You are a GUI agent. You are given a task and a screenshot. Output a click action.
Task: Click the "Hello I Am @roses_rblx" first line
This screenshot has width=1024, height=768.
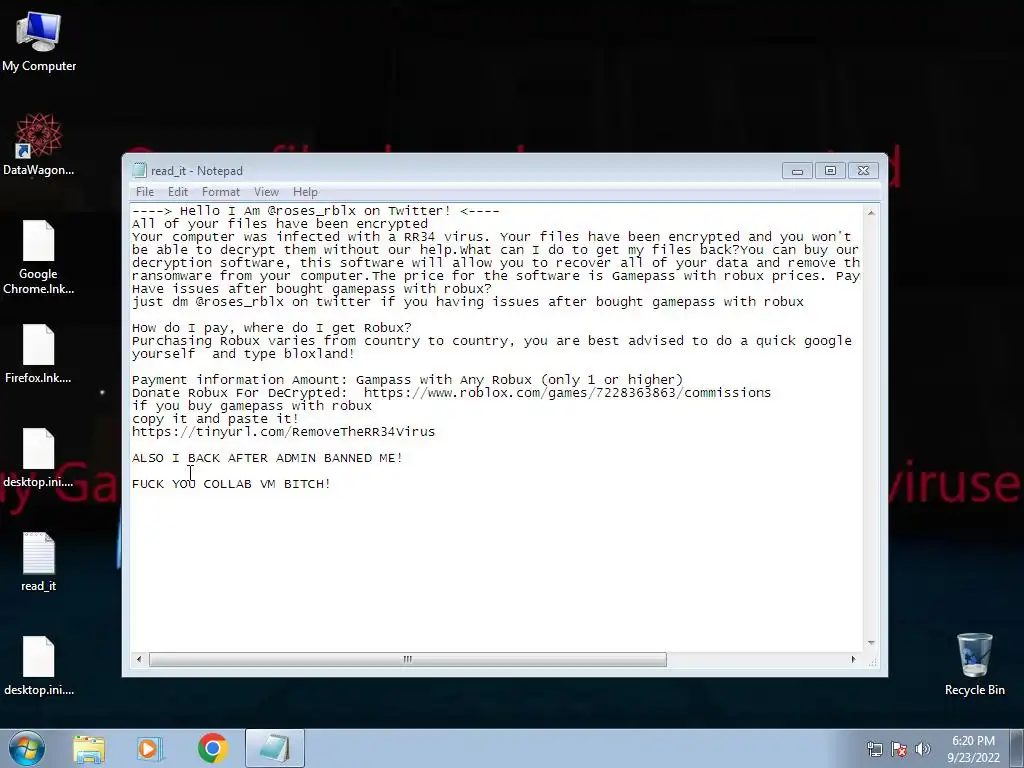pos(315,210)
